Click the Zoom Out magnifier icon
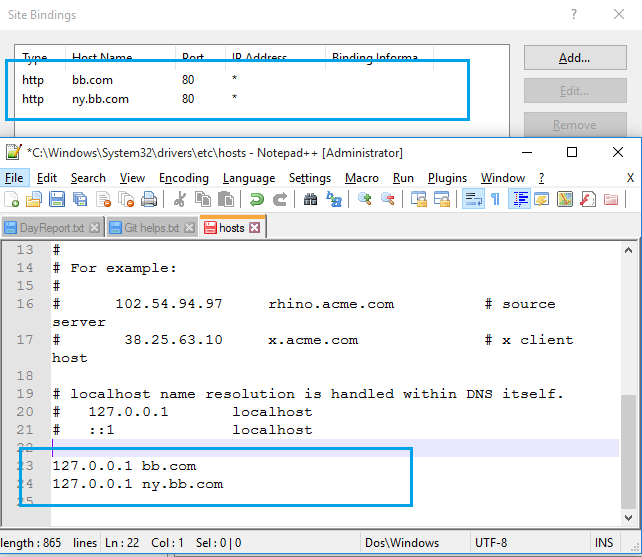 pos(387,199)
